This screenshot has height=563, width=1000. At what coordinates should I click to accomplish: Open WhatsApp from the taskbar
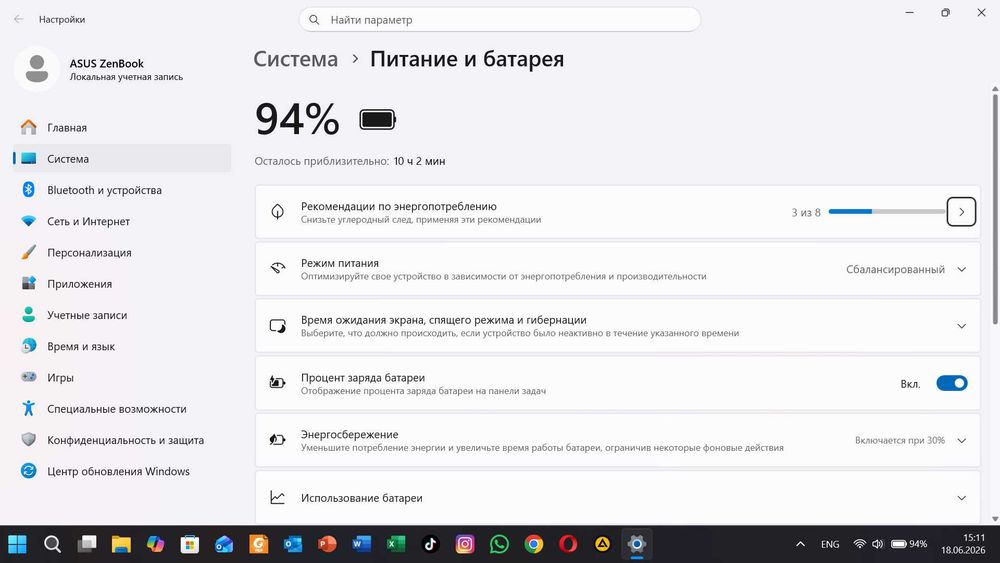click(x=499, y=544)
